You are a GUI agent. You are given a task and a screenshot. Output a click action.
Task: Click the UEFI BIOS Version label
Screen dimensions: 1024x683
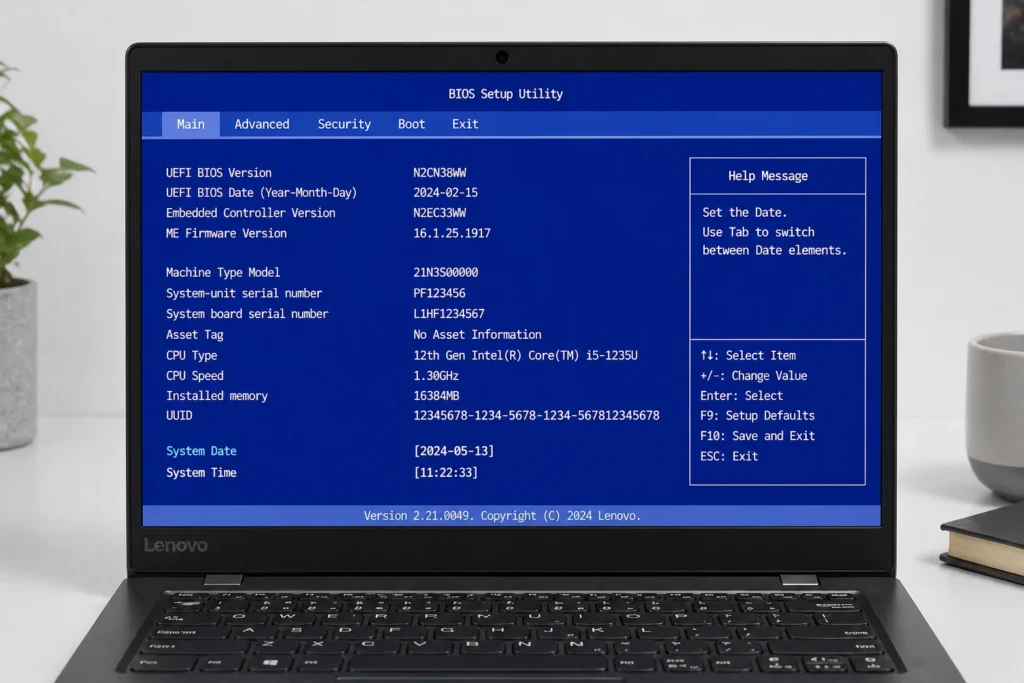(219, 173)
